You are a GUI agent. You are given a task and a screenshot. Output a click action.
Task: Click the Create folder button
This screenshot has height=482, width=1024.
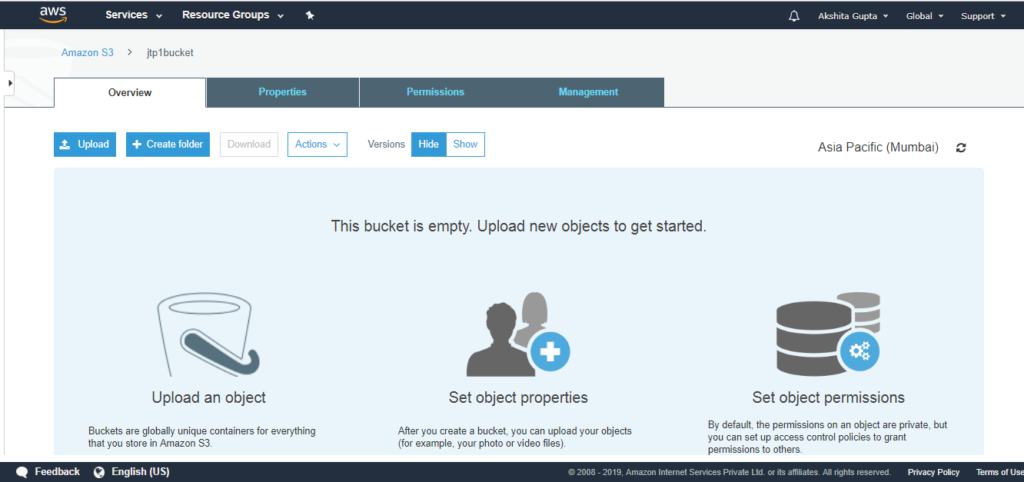click(x=168, y=144)
